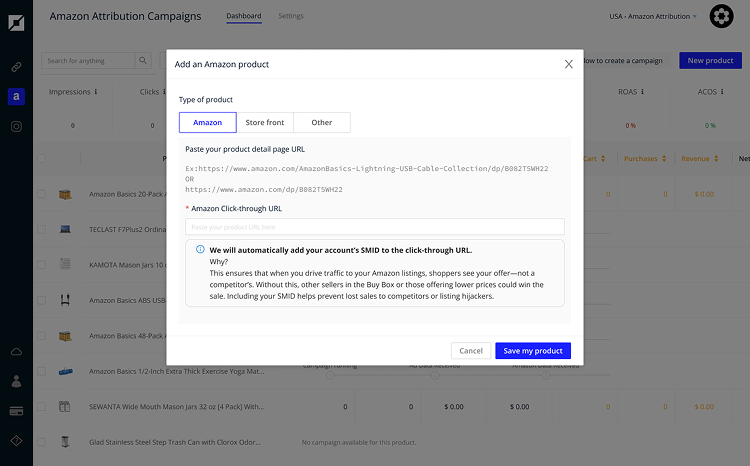Click the ROAS info icon

coord(642,91)
